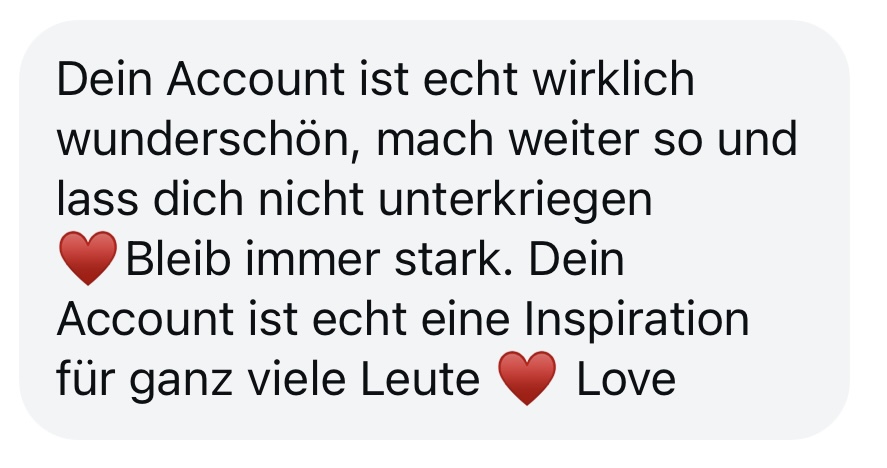Click the word "immer" in the message
Viewport: 887px width, 468px height.
312,260
